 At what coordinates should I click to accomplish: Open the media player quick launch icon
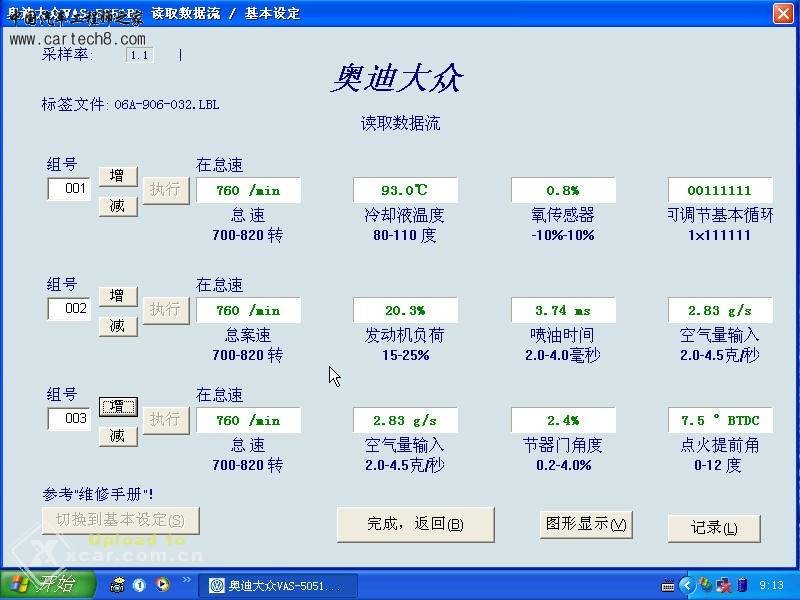(162, 585)
